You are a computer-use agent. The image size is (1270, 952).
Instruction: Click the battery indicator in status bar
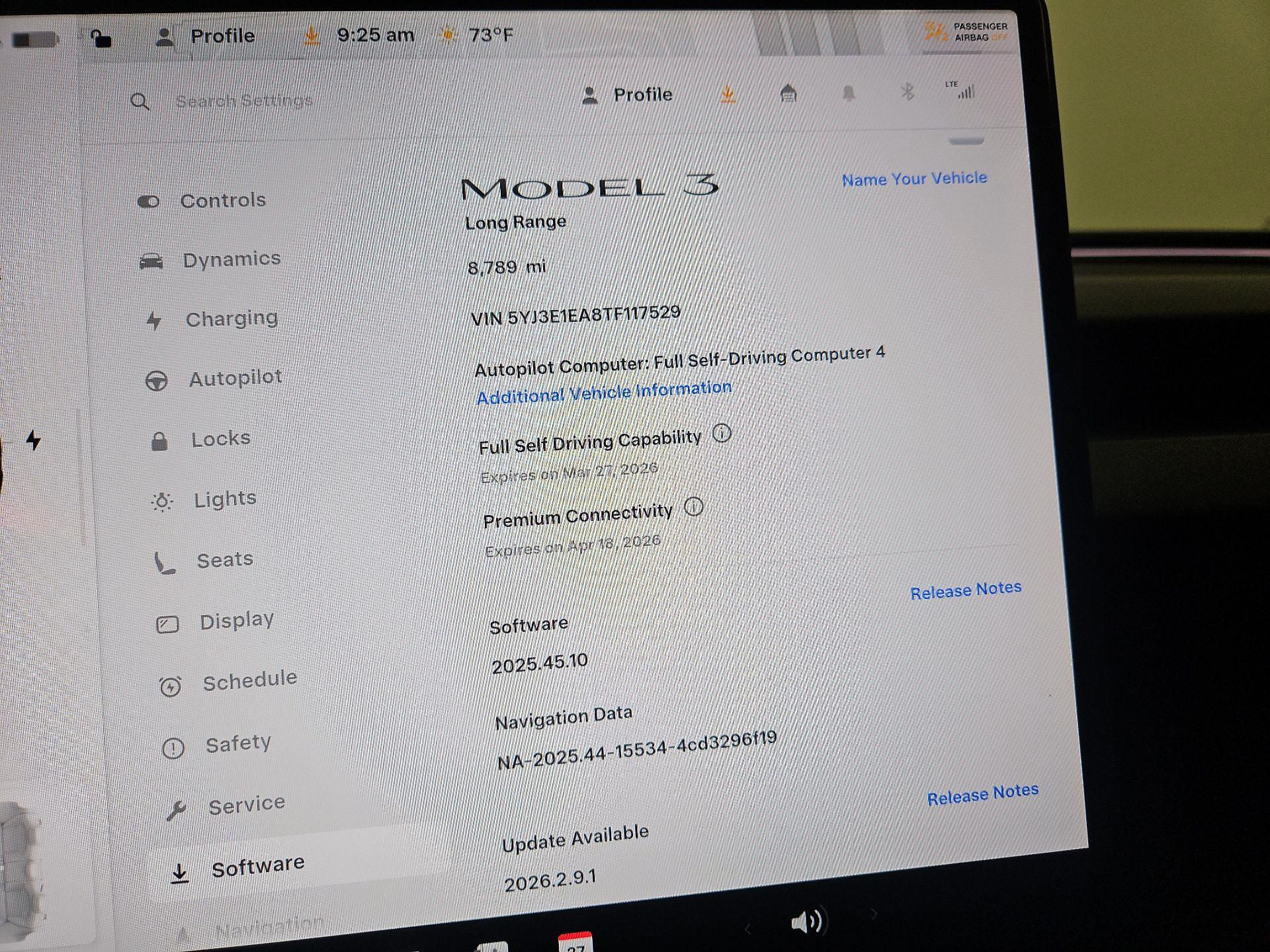(x=34, y=40)
